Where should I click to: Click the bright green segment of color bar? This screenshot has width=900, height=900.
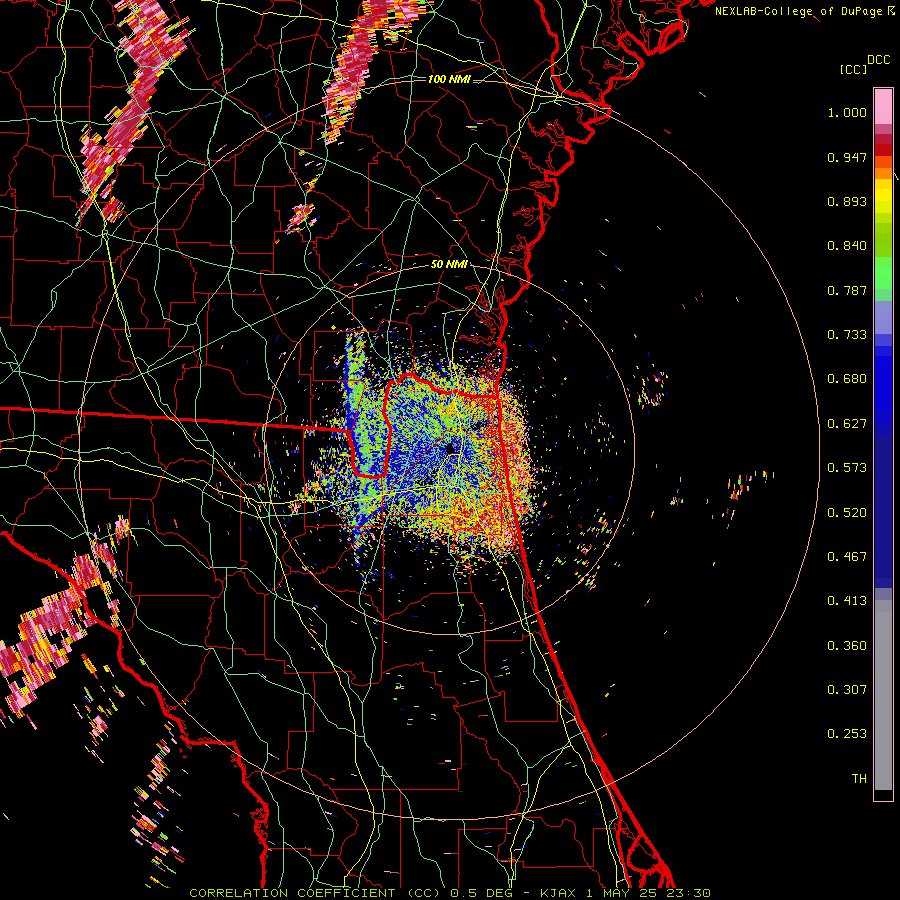883,273
